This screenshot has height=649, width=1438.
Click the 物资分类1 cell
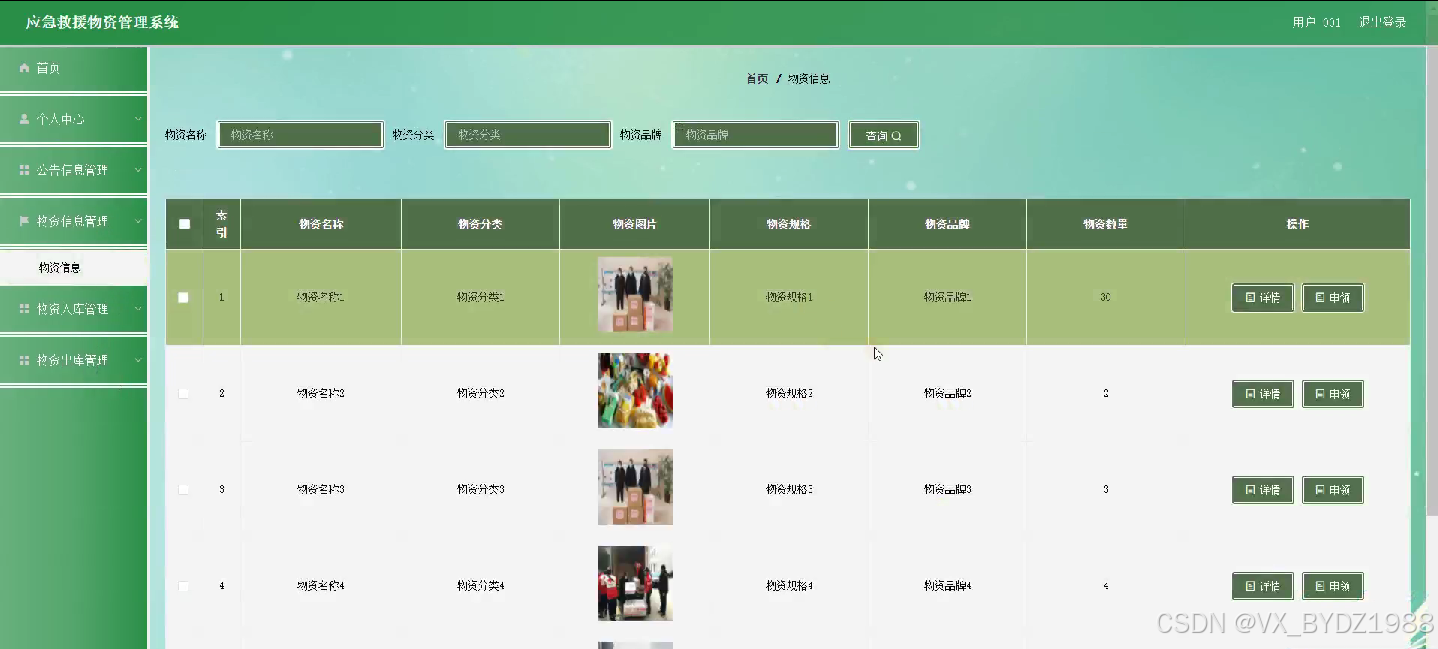pos(480,297)
